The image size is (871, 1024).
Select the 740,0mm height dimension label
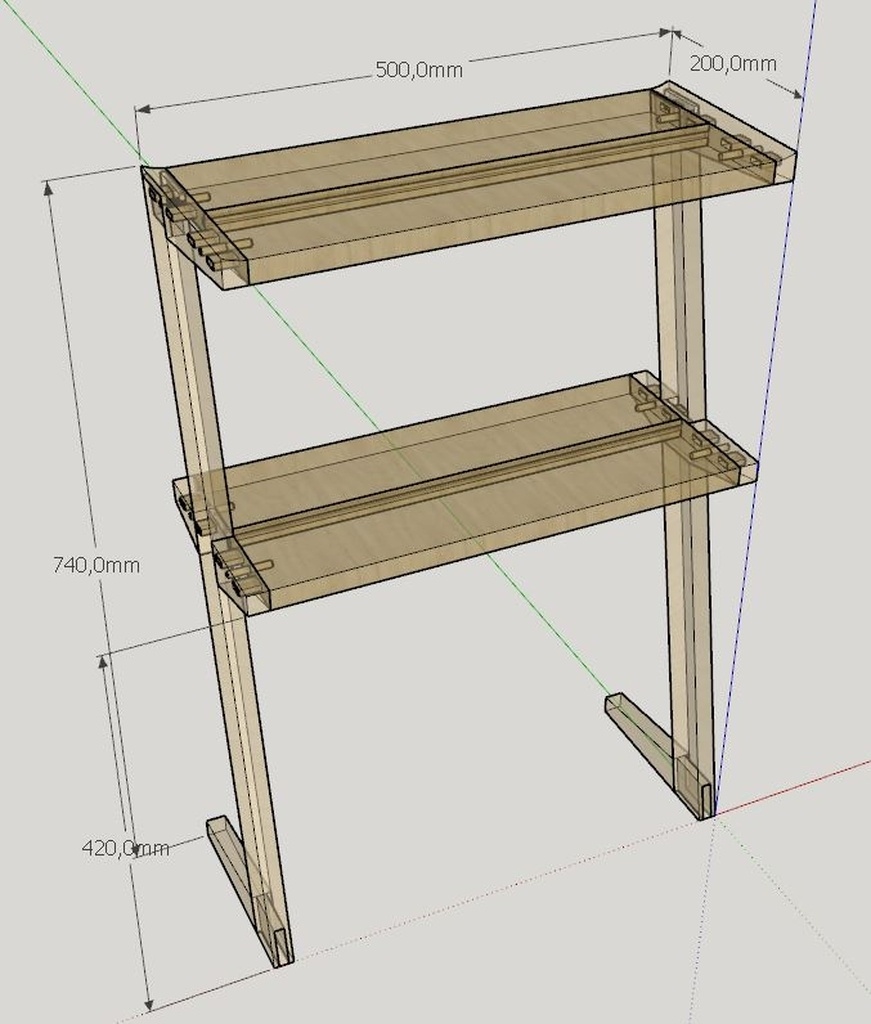pyautogui.click(x=96, y=564)
